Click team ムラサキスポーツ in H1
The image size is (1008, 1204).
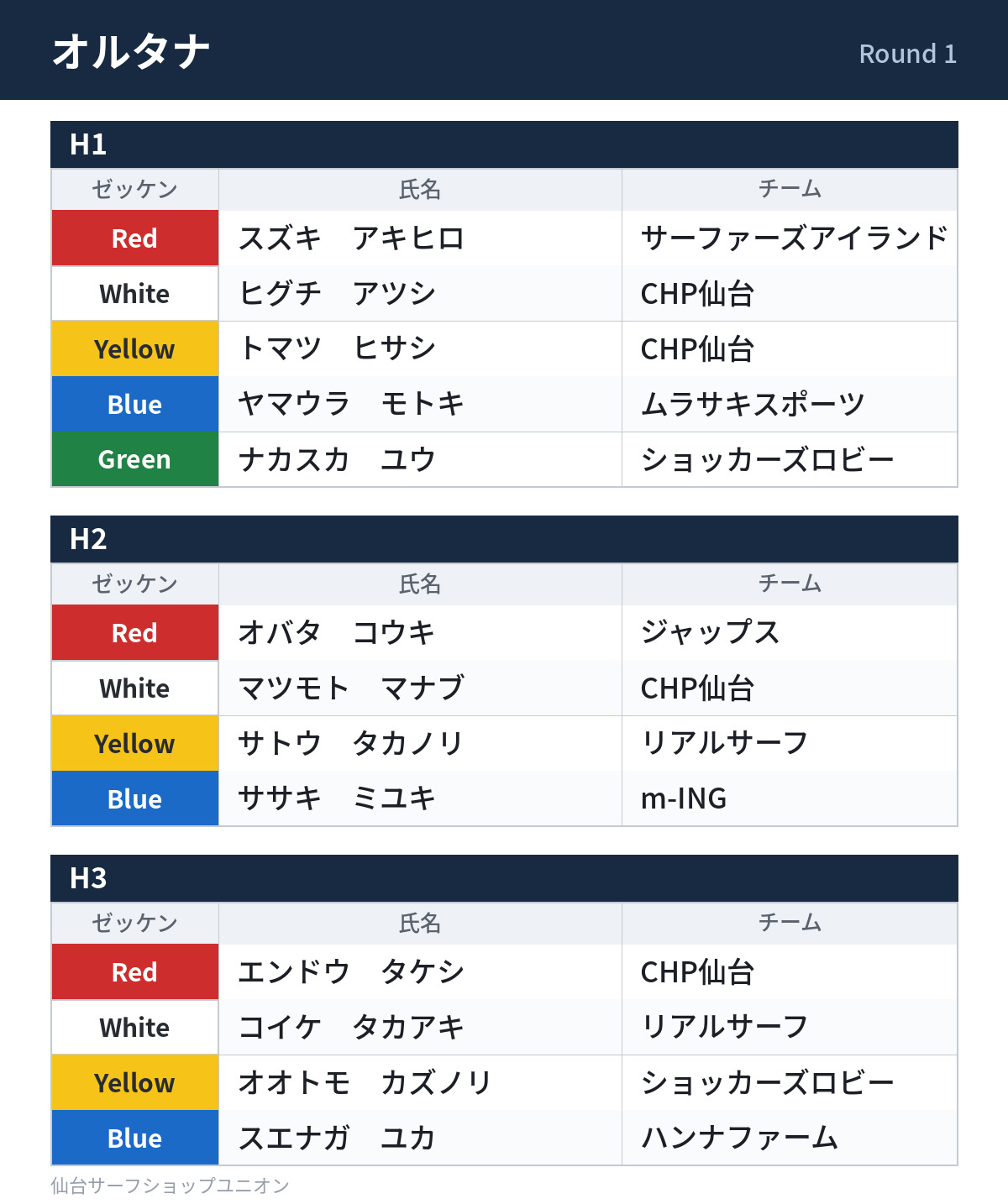pyautogui.click(x=753, y=404)
